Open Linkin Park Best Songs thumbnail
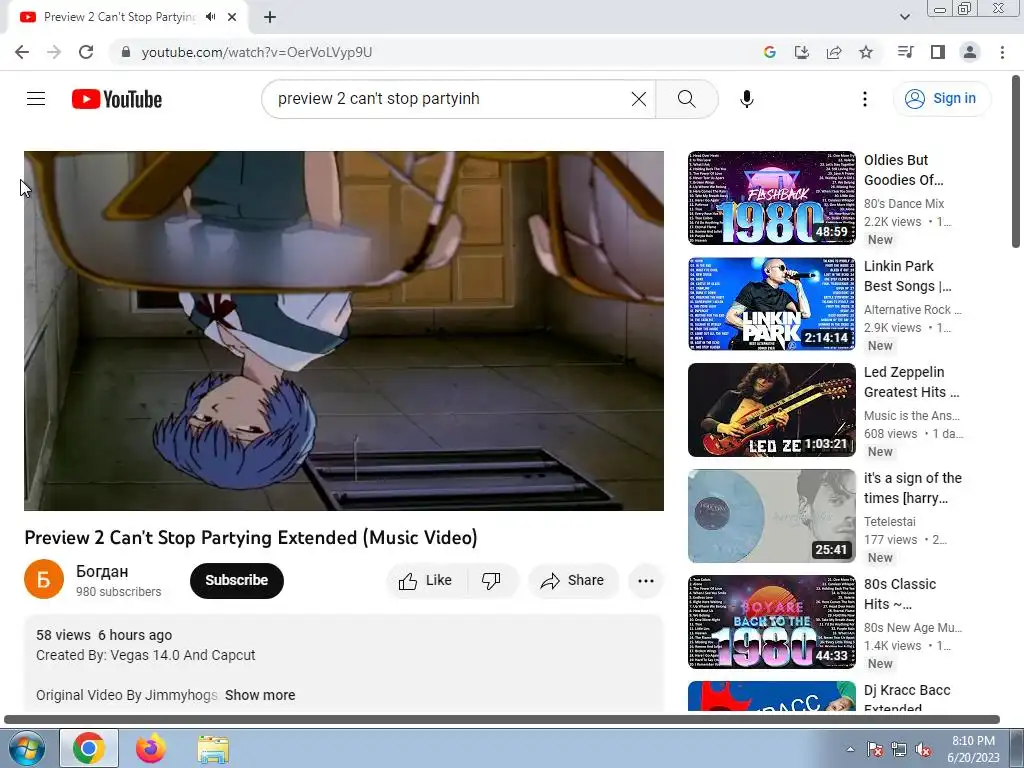This screenshot has width=1024, height=768. [772, 304]
